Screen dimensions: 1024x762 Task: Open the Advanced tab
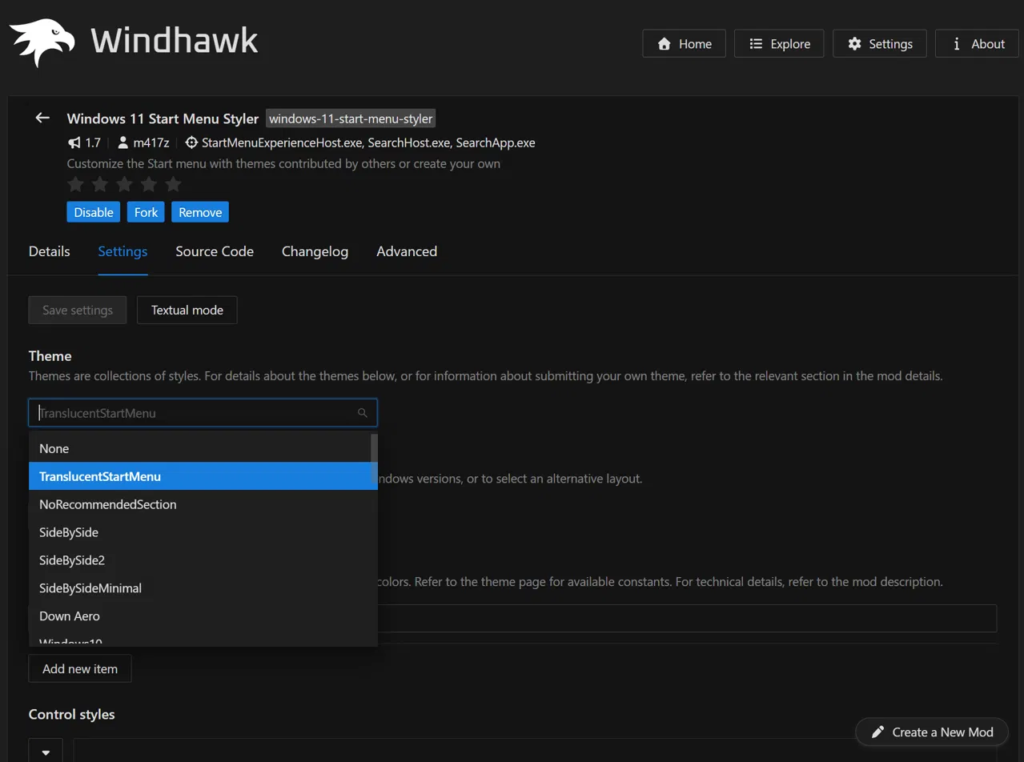coord(407,251)
